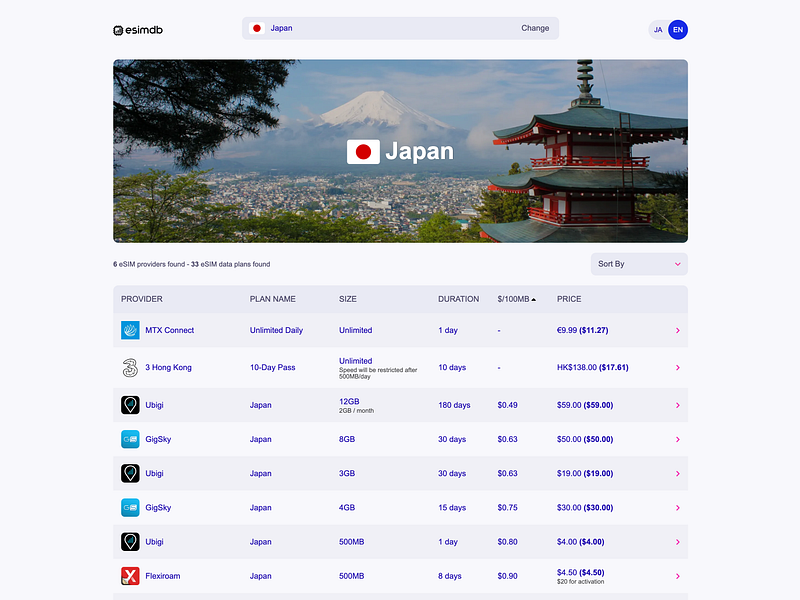Click the '€9.99 ($11.27)' price
Screen dimensions: 800x600
582,330
